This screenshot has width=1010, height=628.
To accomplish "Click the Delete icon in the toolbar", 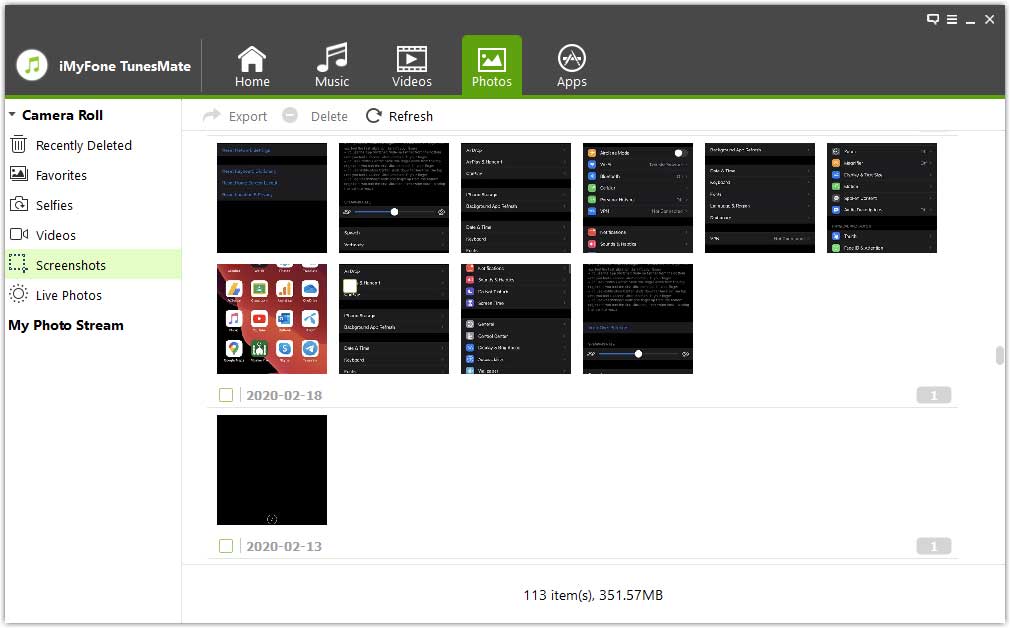I will click(x=289, y=116).
